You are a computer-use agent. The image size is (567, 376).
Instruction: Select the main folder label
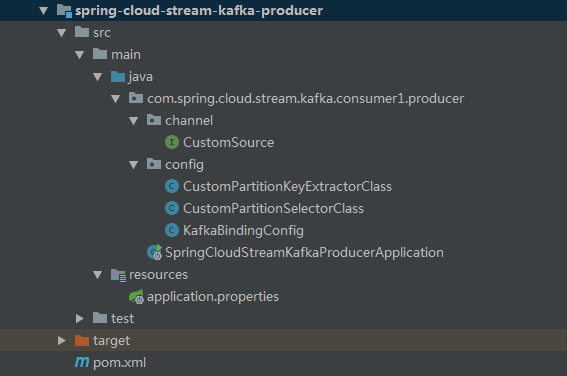click(126, 55)
